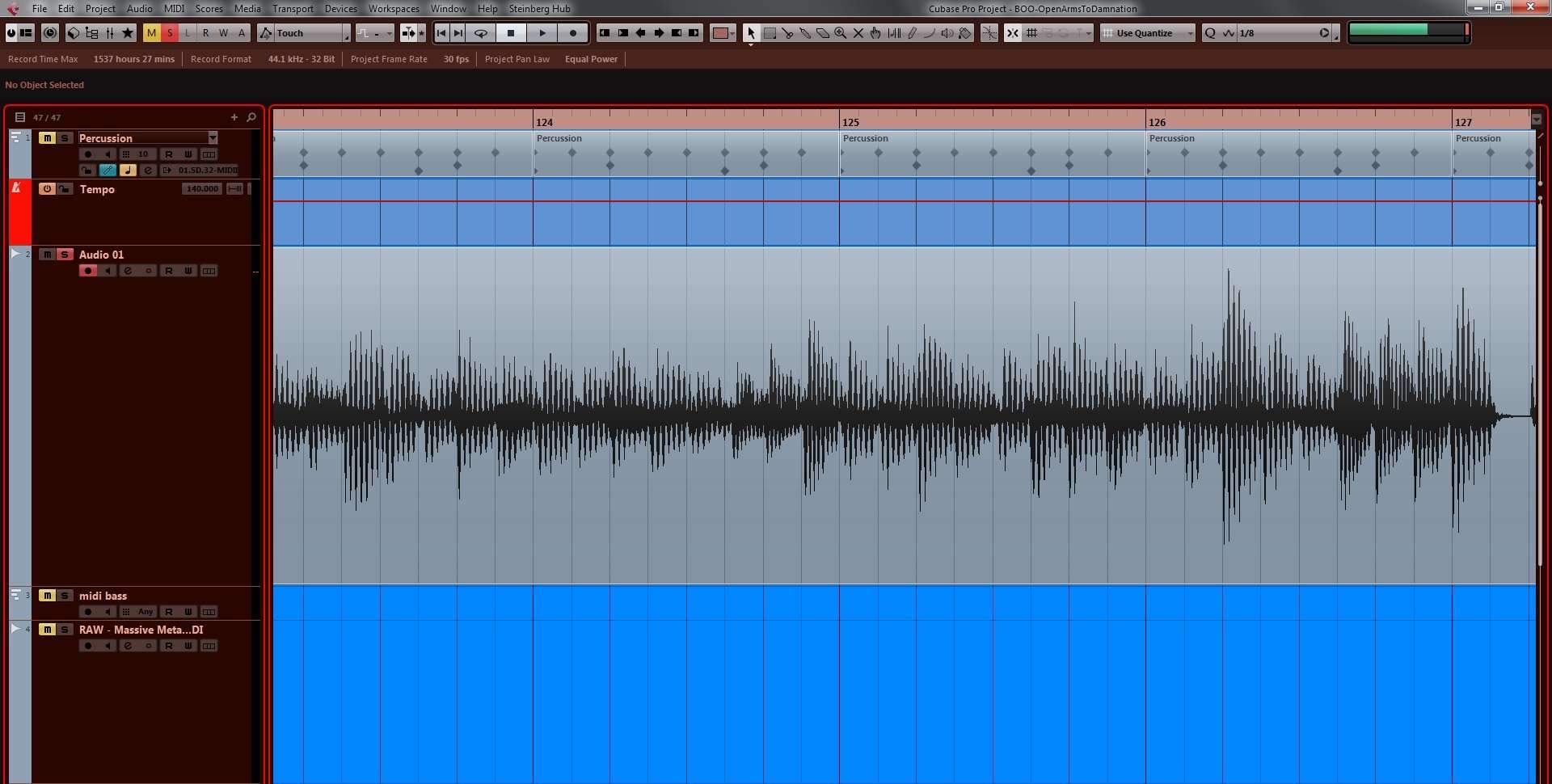This screenshot has height=784, width=1552.
Task: Toggle solo on Audio 01 track
Action: click(x=65, y=255)
